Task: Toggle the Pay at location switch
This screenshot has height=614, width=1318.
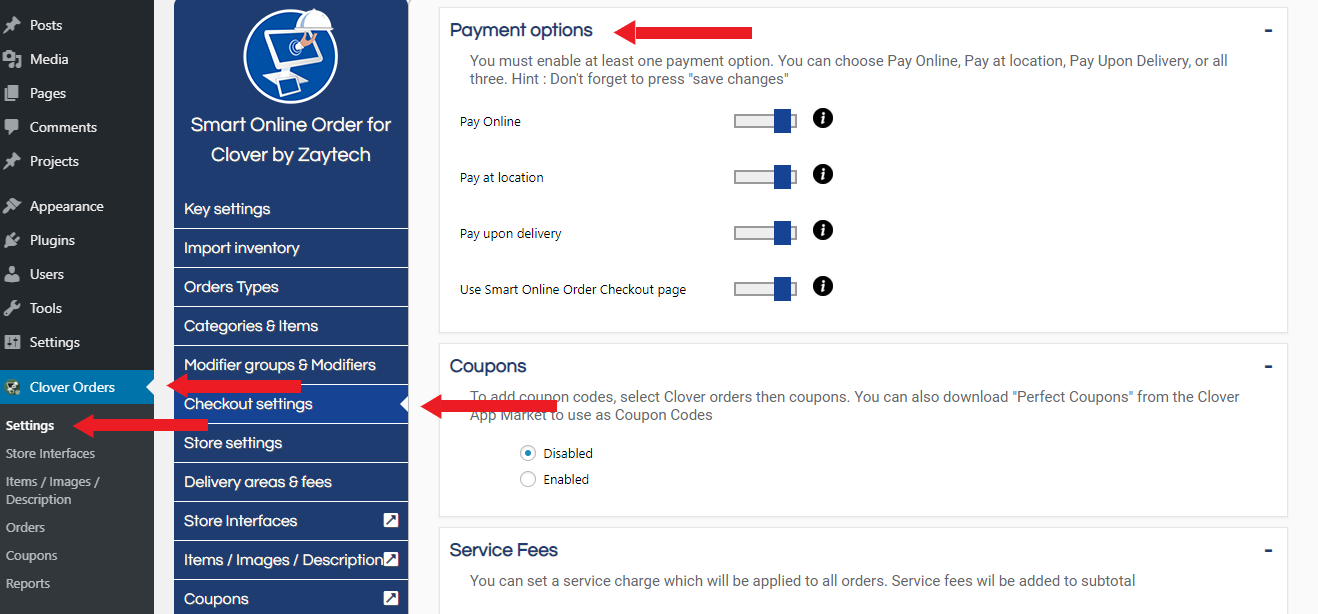Action: point(765,177)
